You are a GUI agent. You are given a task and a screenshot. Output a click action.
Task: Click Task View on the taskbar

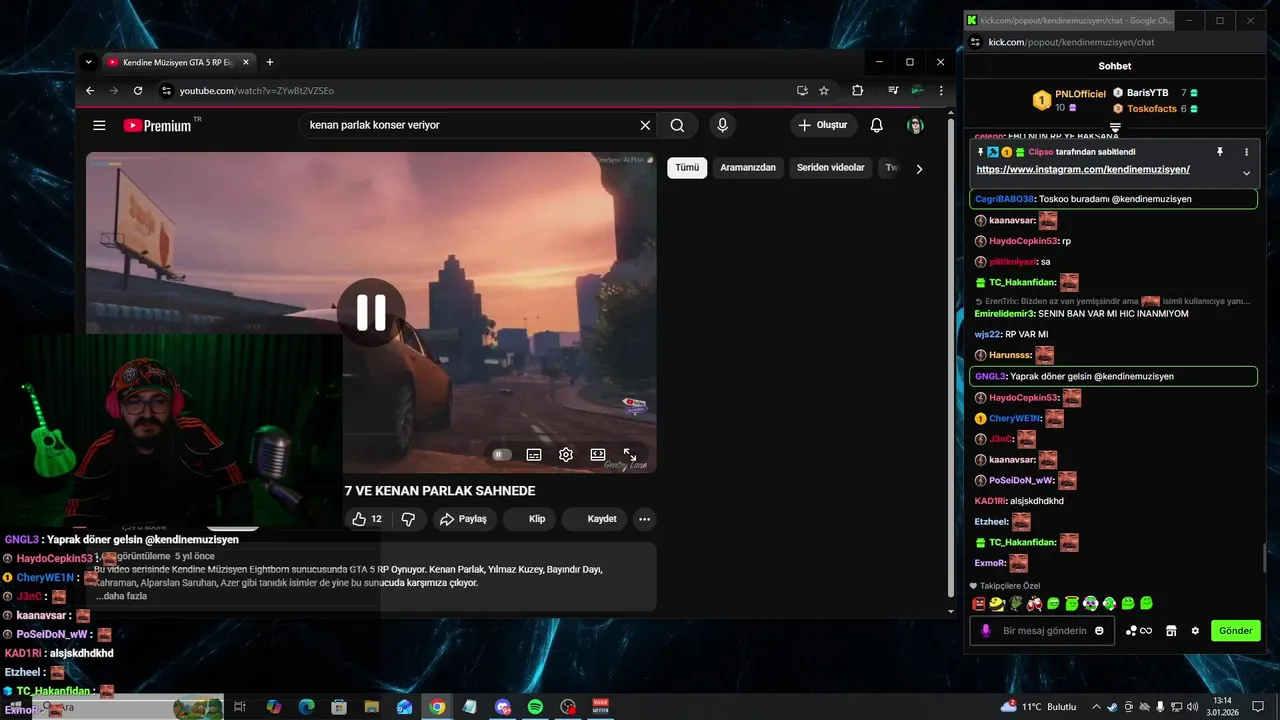pyautogui.click(x=240, y=707)
